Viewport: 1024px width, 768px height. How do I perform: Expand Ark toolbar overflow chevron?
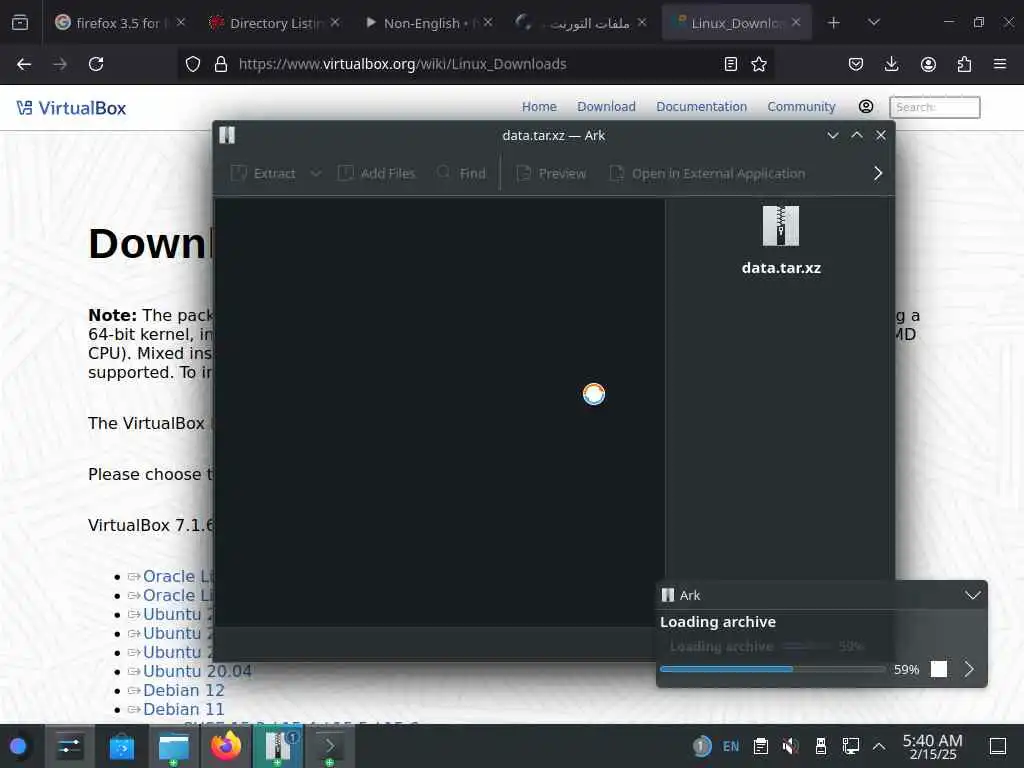coord(878,173)
